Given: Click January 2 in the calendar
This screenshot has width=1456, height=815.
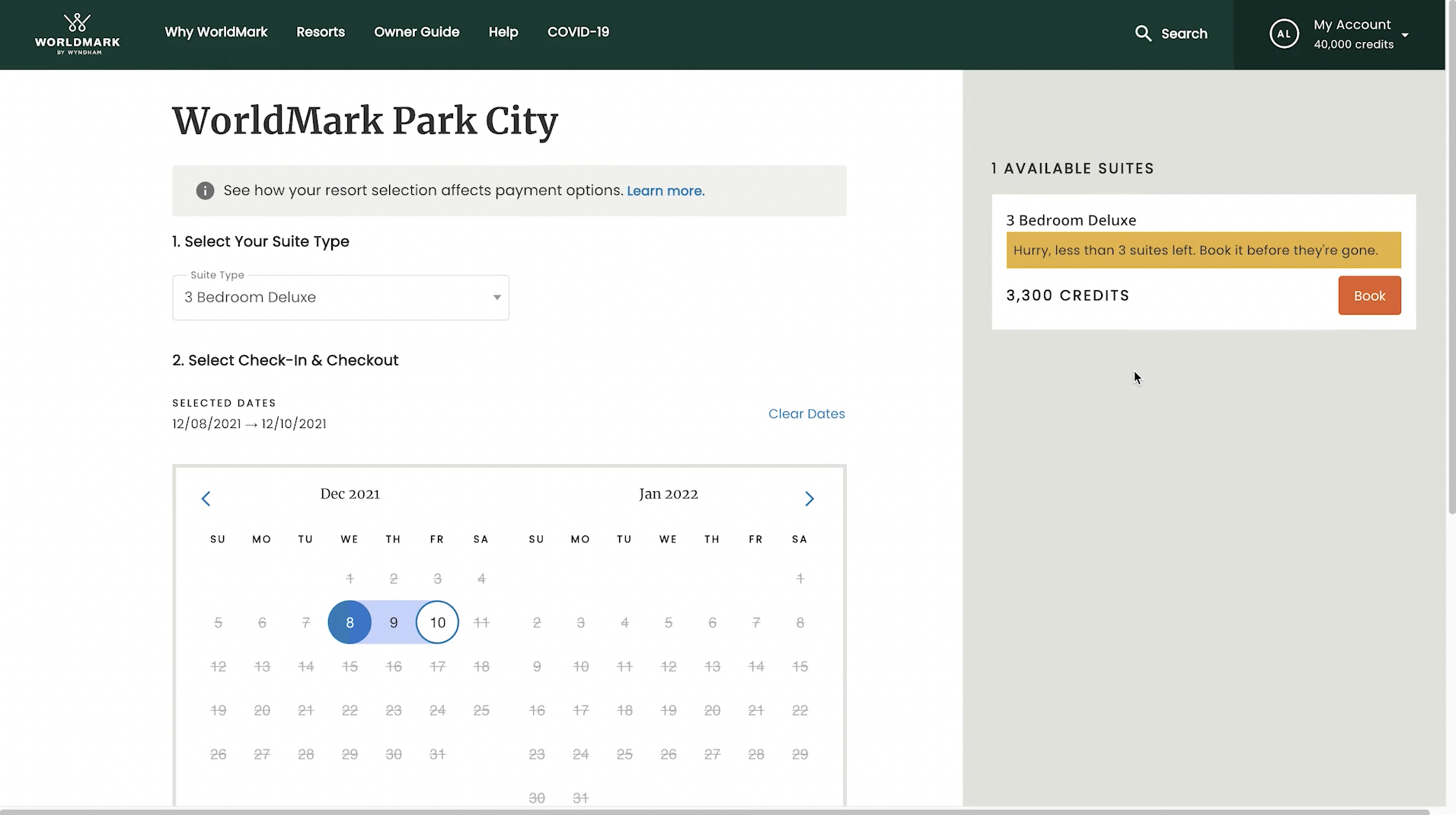Looking at the screenshot, I should coord(537,622).
